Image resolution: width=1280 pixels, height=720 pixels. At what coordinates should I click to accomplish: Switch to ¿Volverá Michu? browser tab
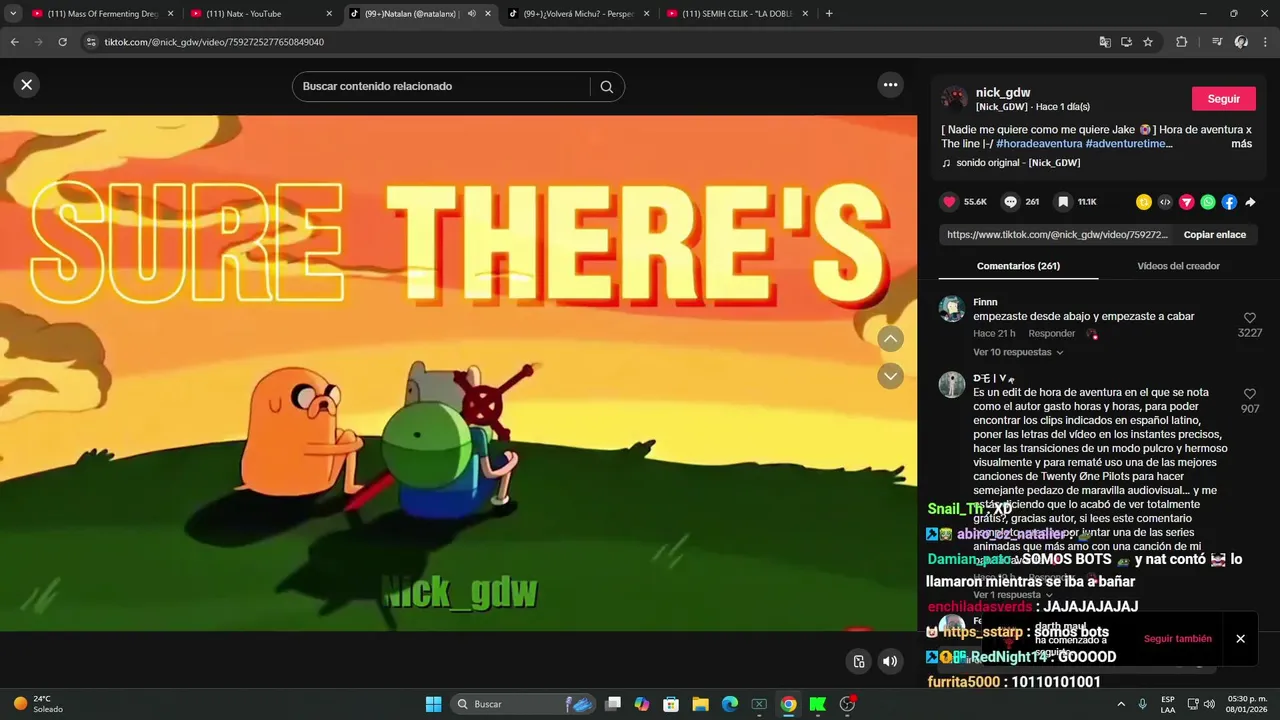pos(578,14)
